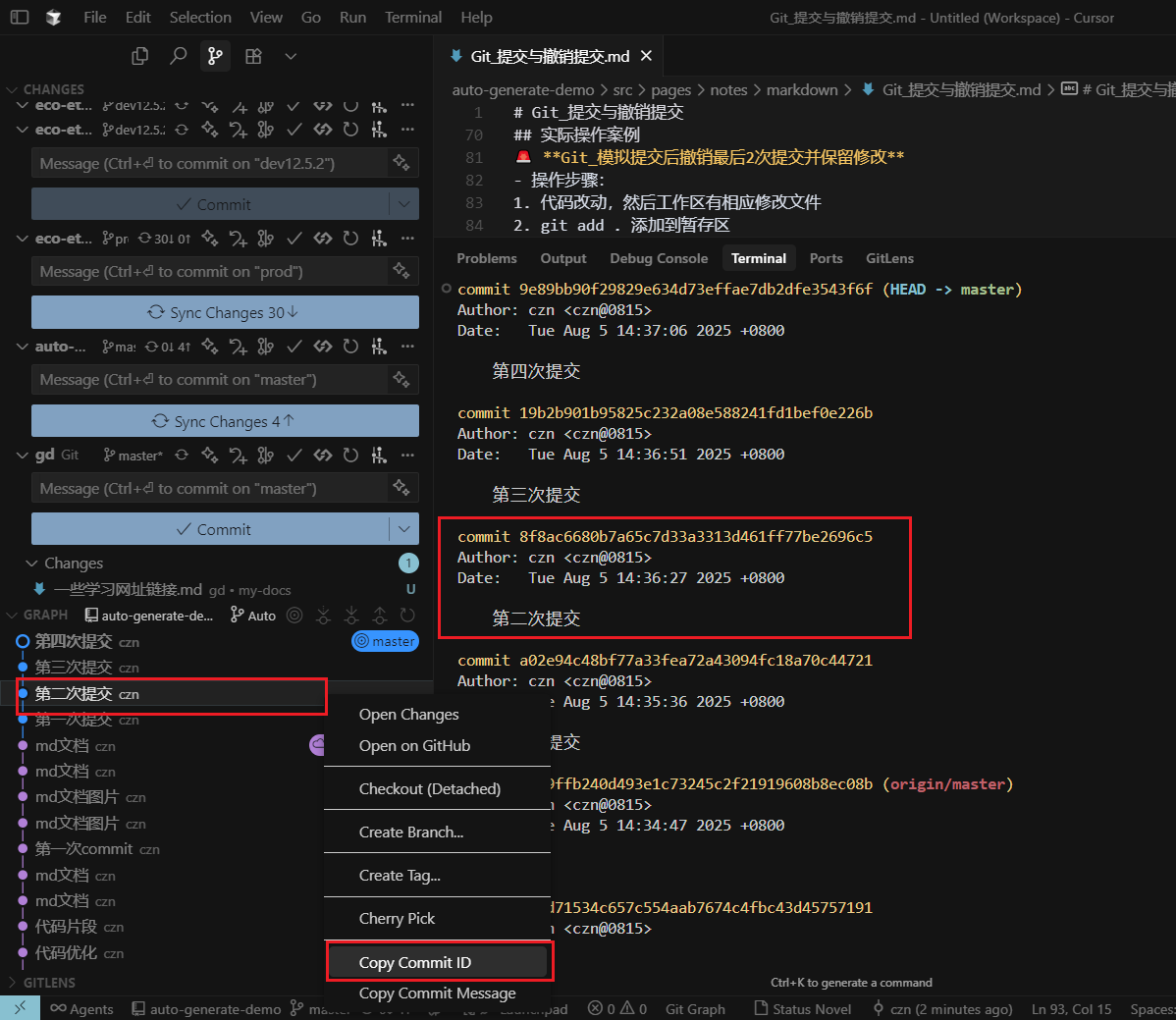Image resolution: width=1176 pixels, height=1020 pixels.
Task: Open the Explorer view icon
Action: coord(140,56)
